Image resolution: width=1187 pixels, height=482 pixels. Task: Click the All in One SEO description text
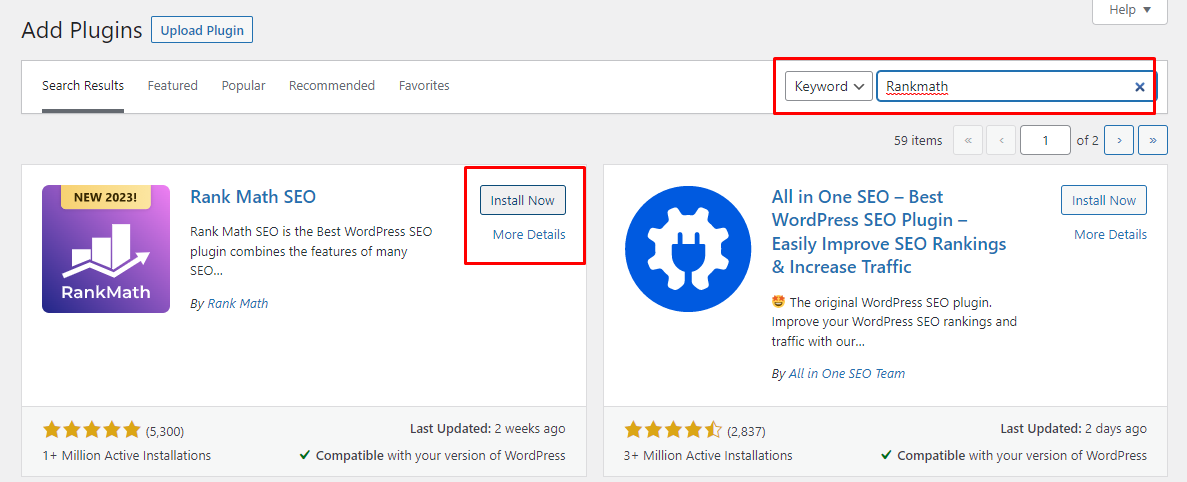894,322
